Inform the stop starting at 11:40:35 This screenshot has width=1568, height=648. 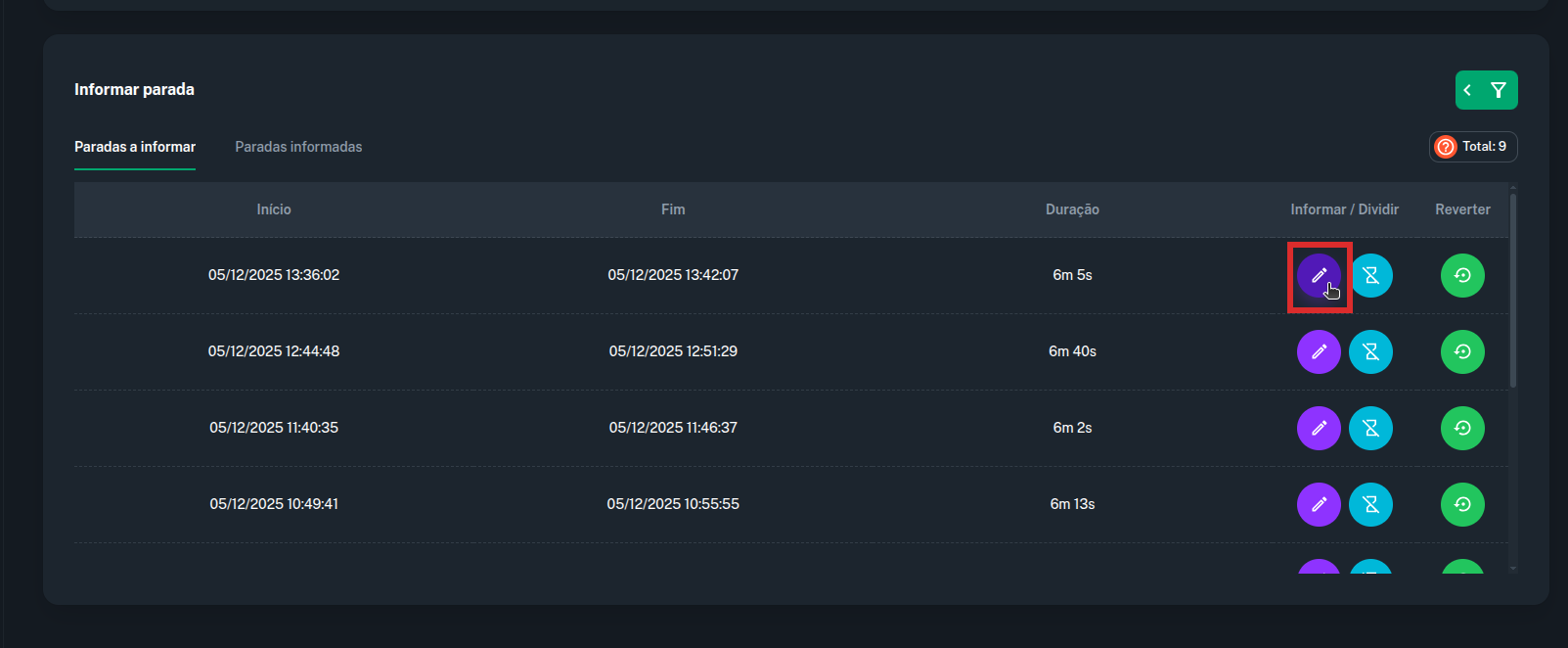coord(1319,428)
